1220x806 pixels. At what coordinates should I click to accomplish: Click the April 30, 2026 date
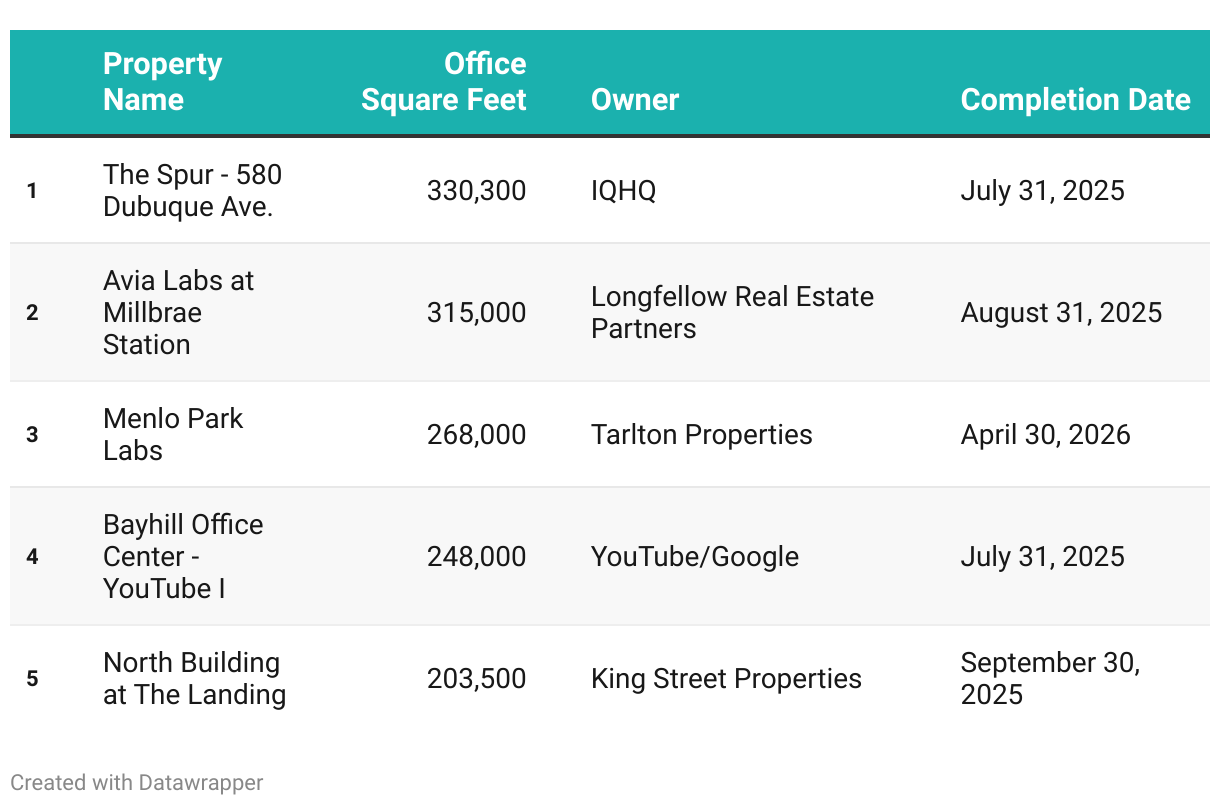click(x=1045, y=434)
